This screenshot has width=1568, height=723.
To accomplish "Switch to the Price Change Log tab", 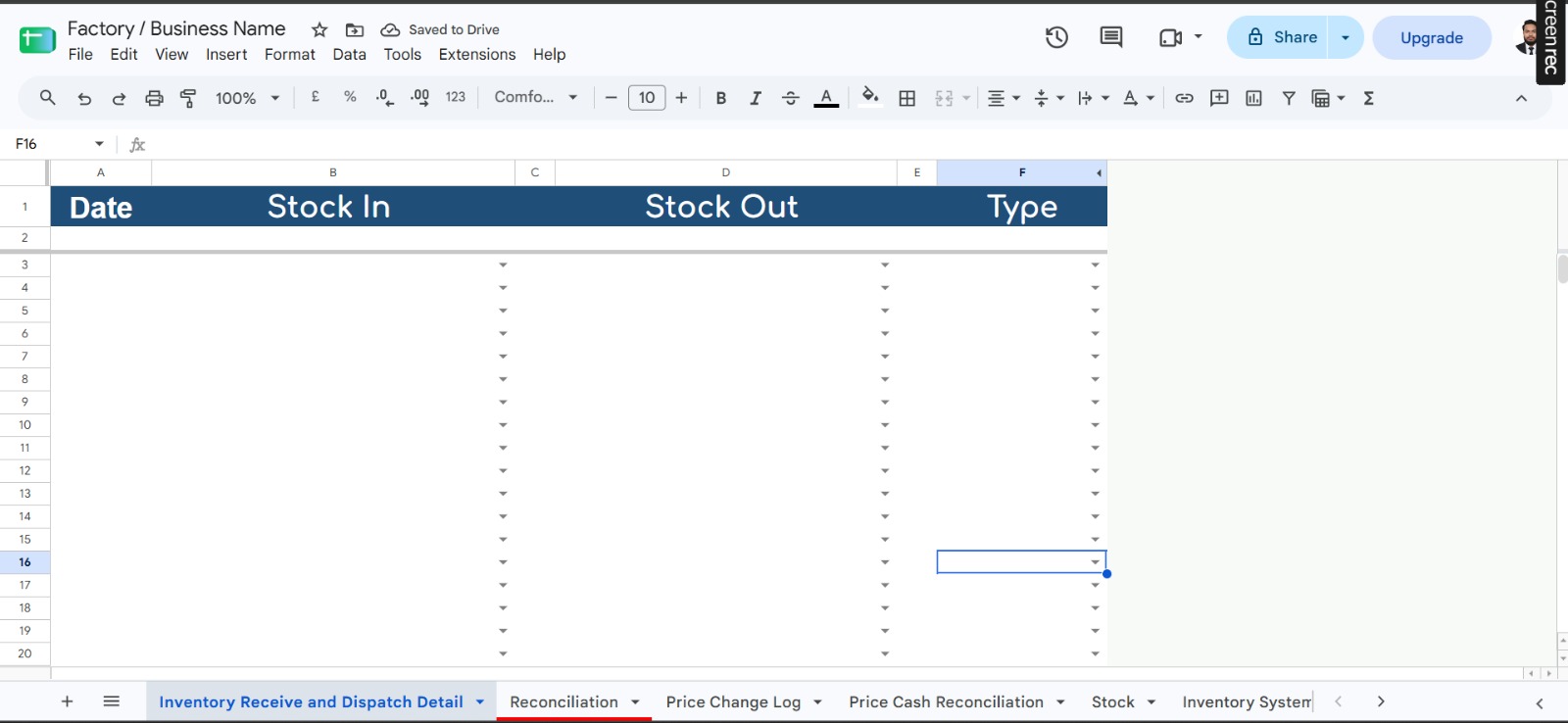I will [733, 701].
